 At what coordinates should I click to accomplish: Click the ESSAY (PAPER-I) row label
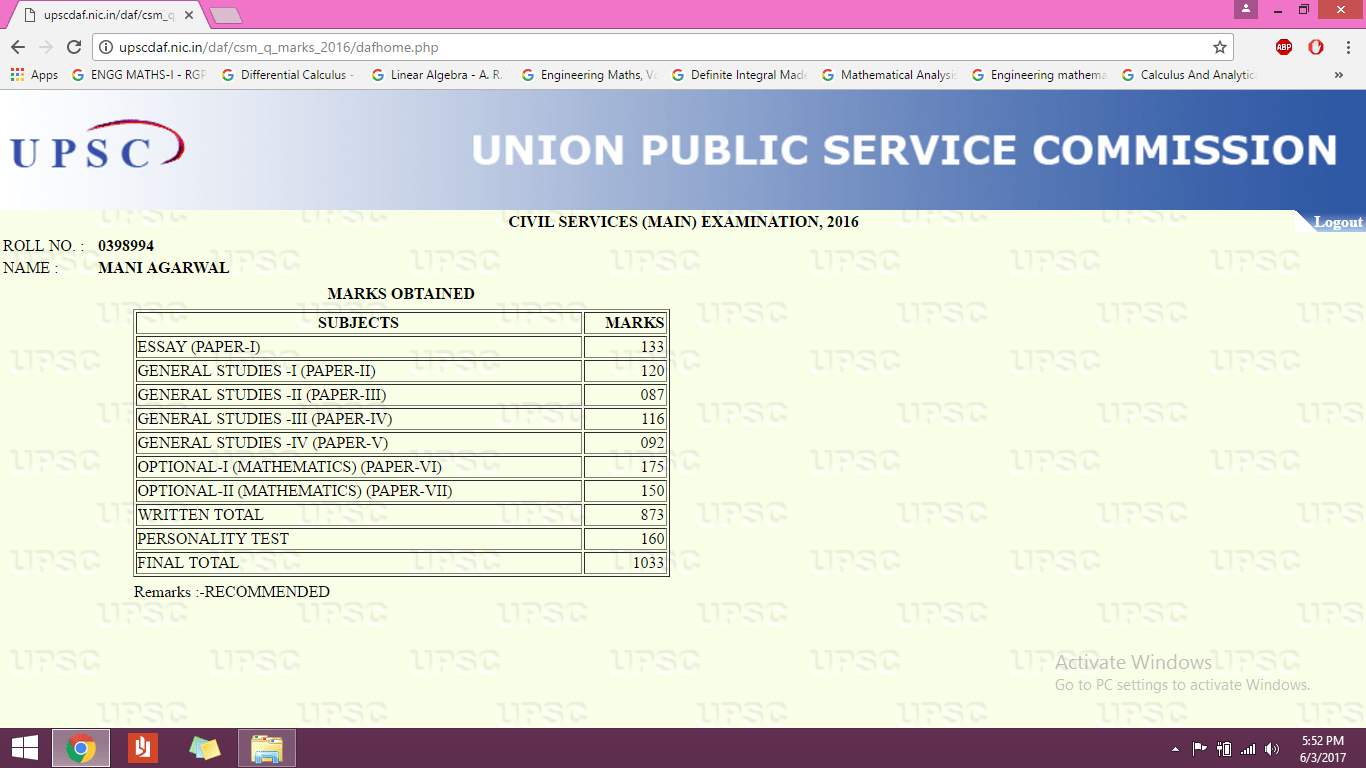tap(198, 347)
